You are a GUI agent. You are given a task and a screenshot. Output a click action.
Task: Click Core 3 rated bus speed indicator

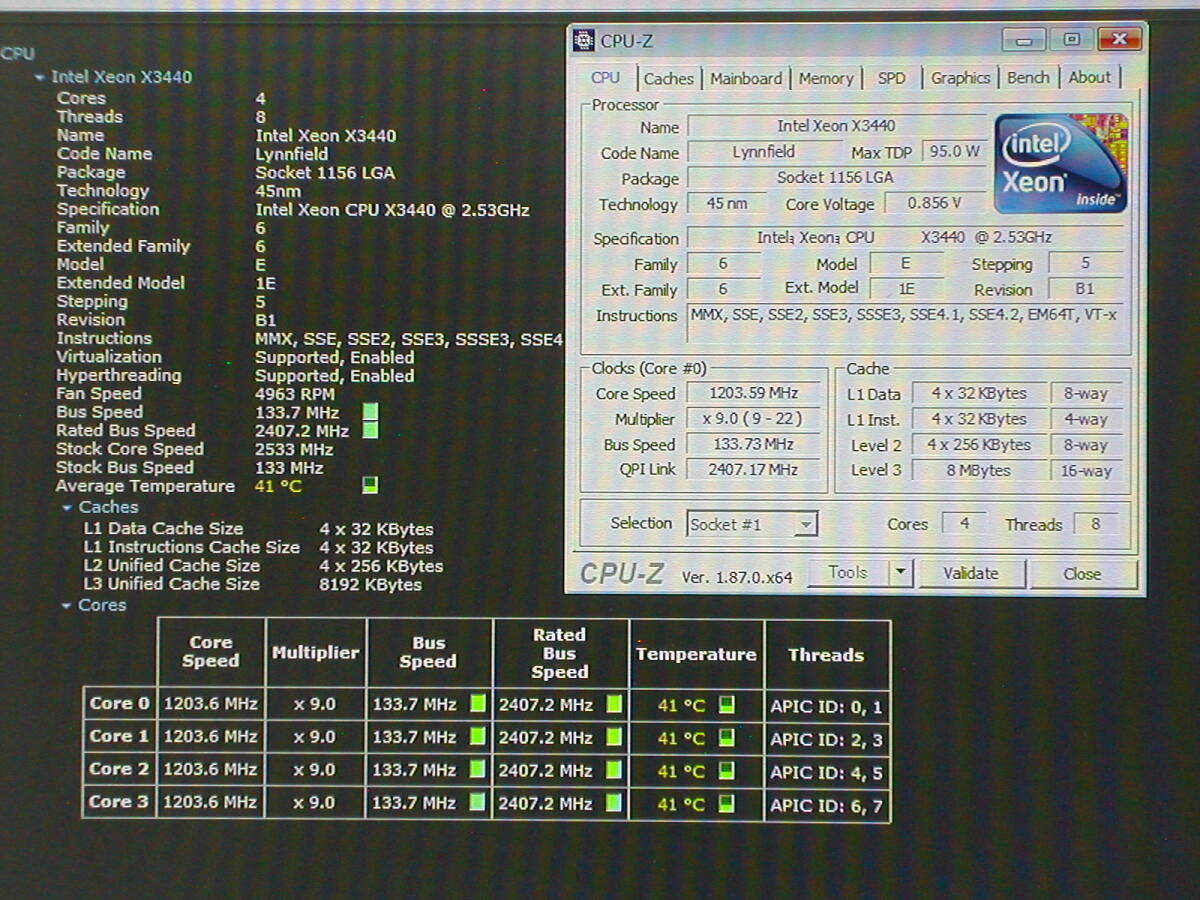[x=614, y=802]
